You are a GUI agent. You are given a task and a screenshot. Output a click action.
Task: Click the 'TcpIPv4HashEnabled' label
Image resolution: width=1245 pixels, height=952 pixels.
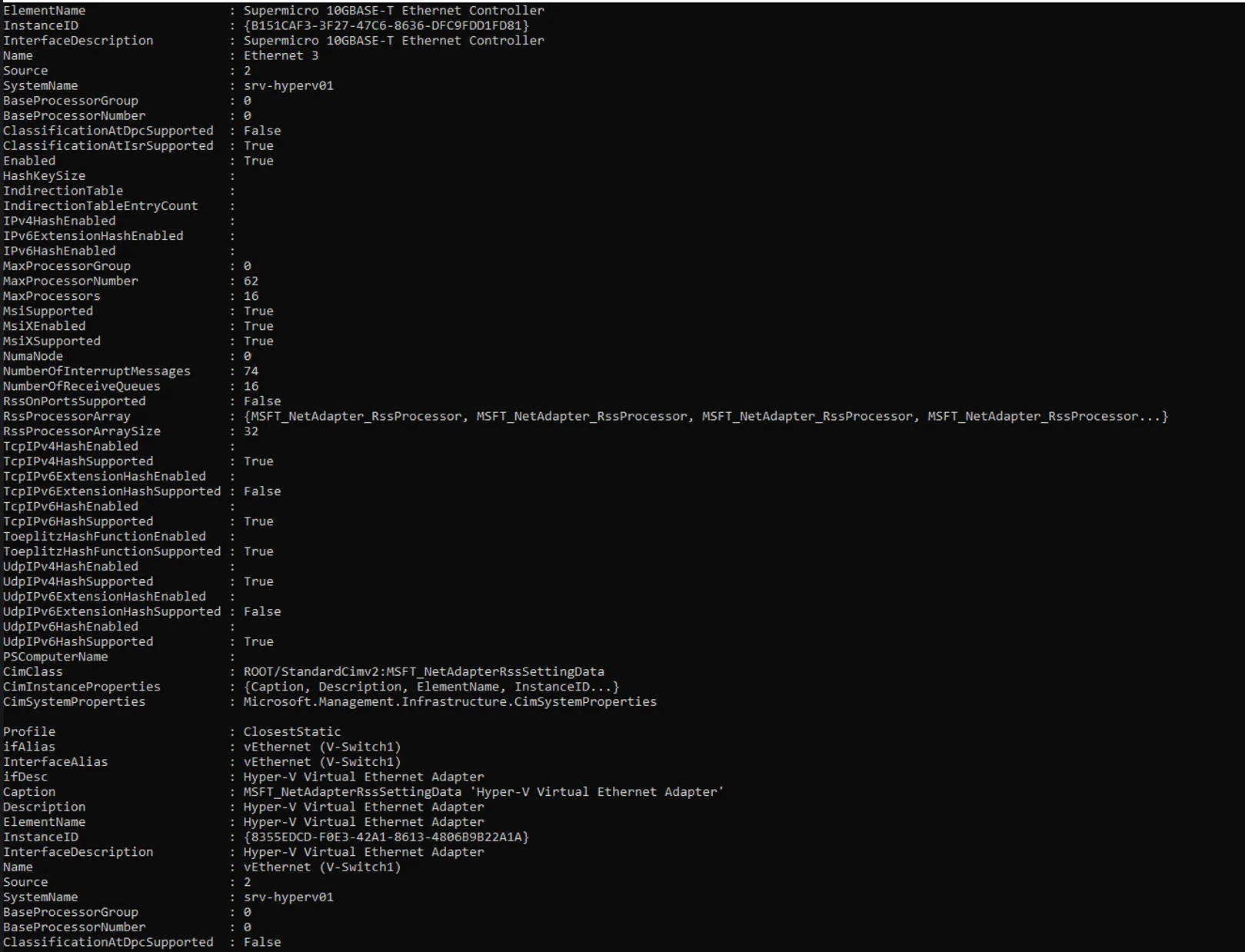tap(70, 446)
